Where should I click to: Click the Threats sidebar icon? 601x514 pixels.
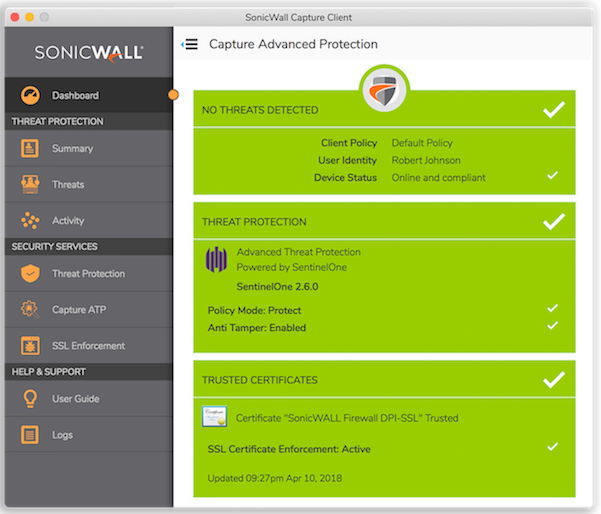[x=30, y=184]
